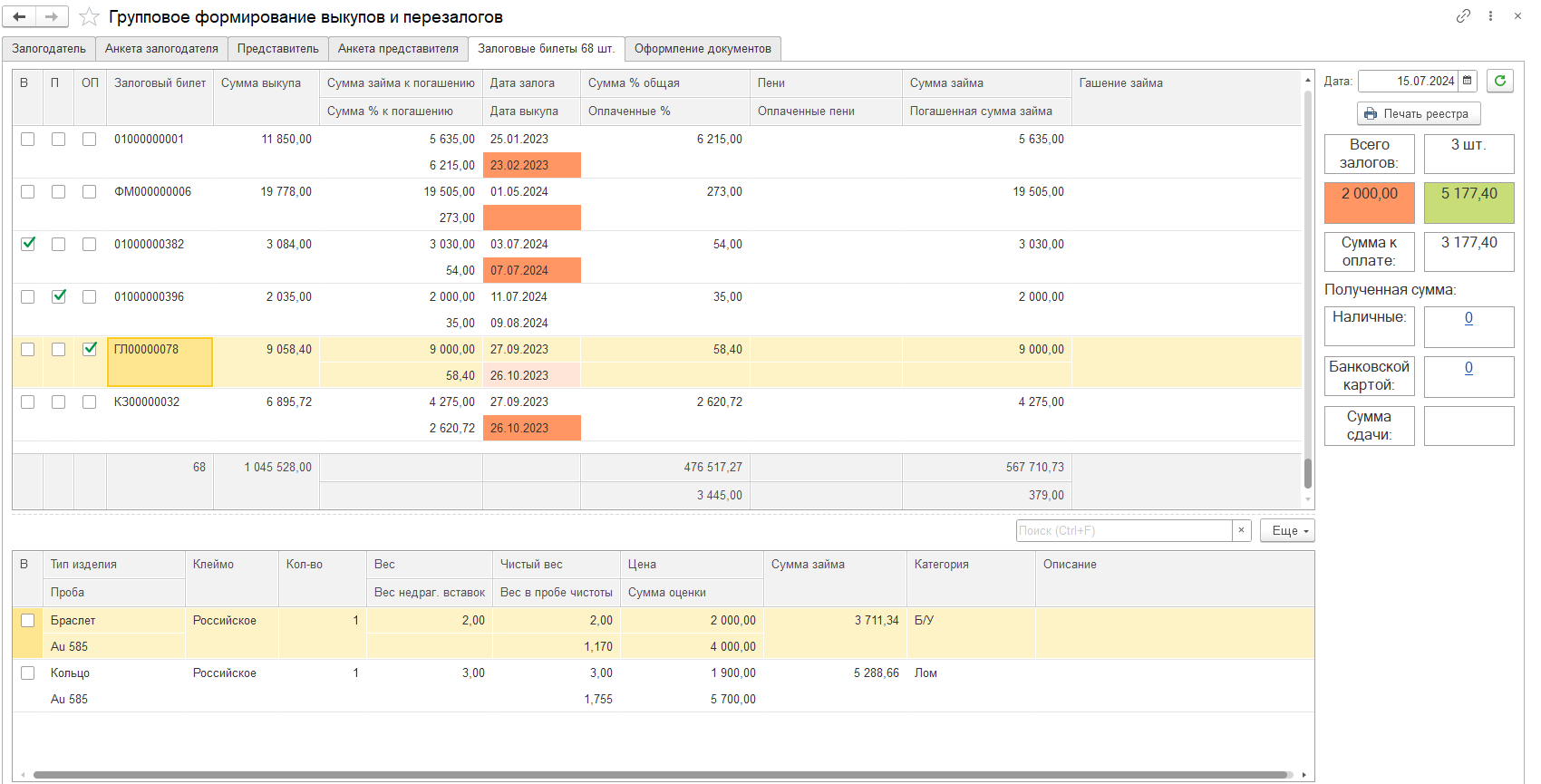The image size is (1541, 784).
Task: Tick П checkbox for ticket 01000000001
Action: [59, 139]
